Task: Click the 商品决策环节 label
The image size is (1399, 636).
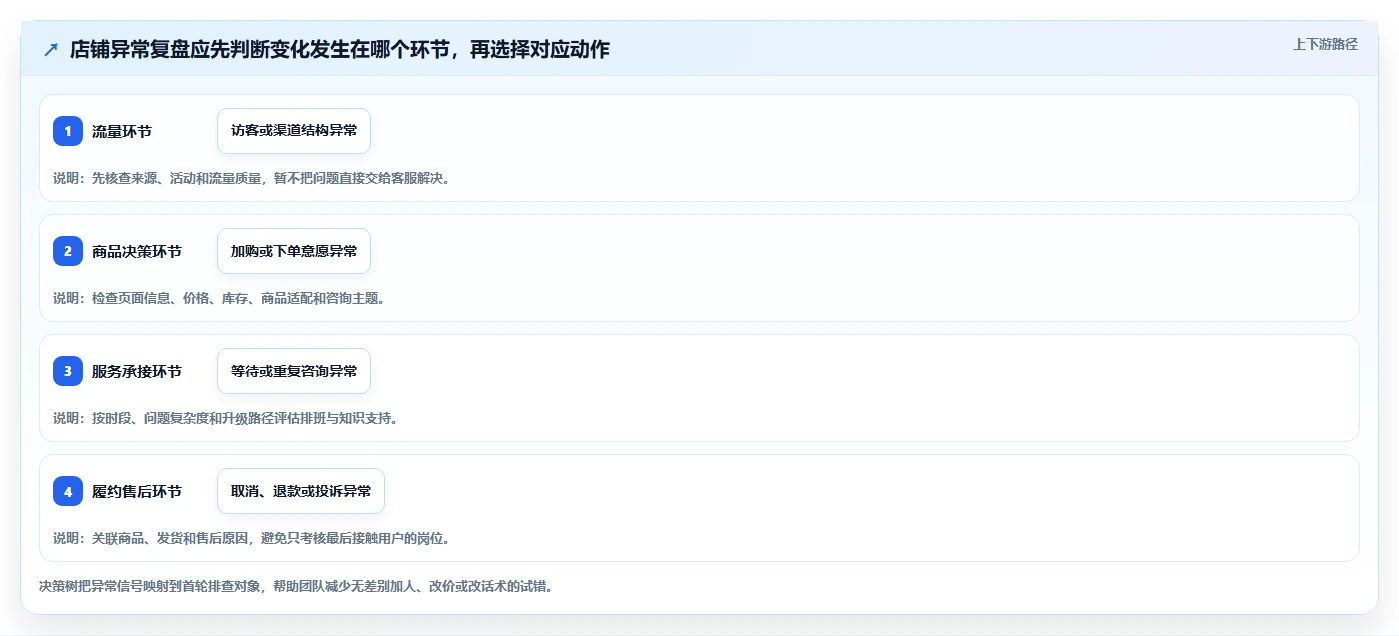Action: [137, 251]
